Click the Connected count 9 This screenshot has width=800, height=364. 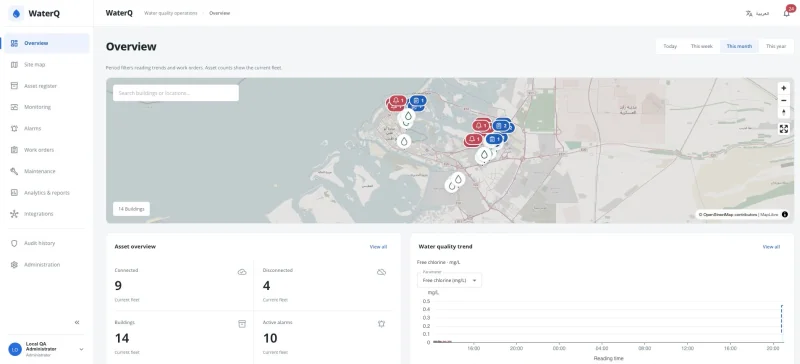click(118, 285)
